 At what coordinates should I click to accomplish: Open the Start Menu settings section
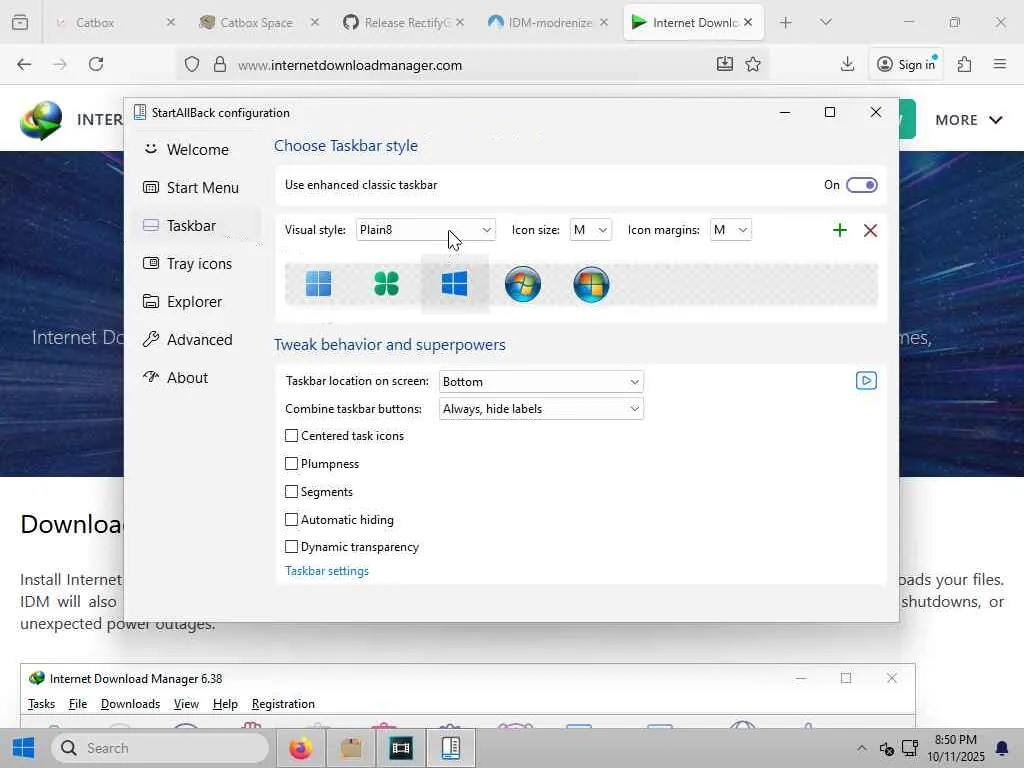(x=195, y=187)
